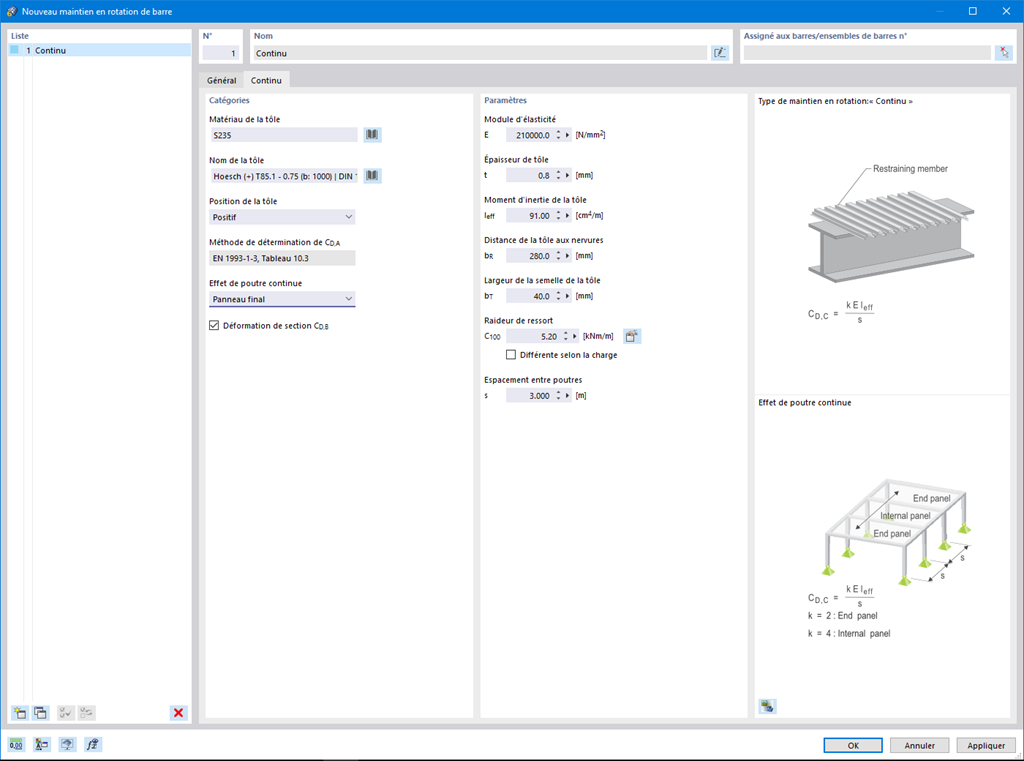Click the continuous beam effect diagram
This screenshot has height=761, width=1024.
click(898, 532)
